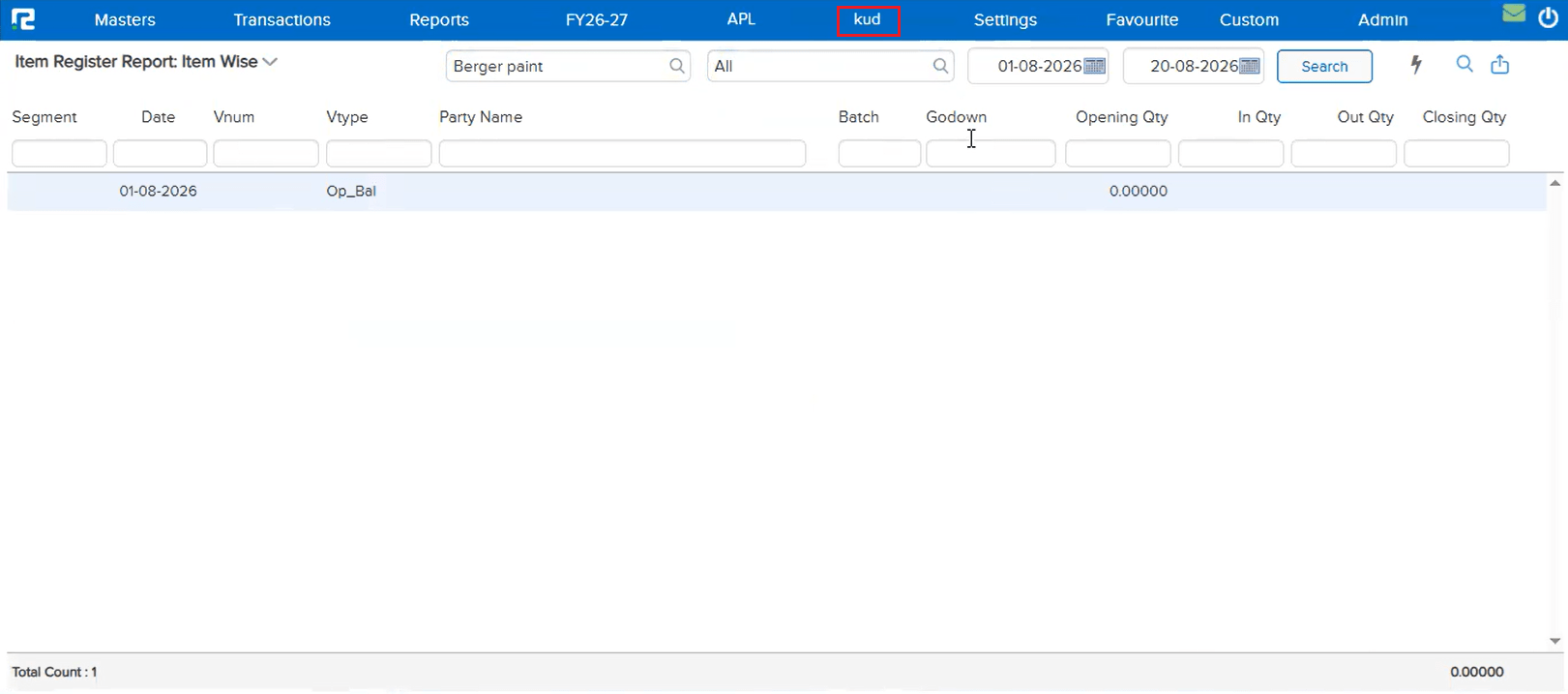The height and width of the screenshot is (694, 1568).
Task: Click the Total Count : 1 label
Action: point(54,672)
